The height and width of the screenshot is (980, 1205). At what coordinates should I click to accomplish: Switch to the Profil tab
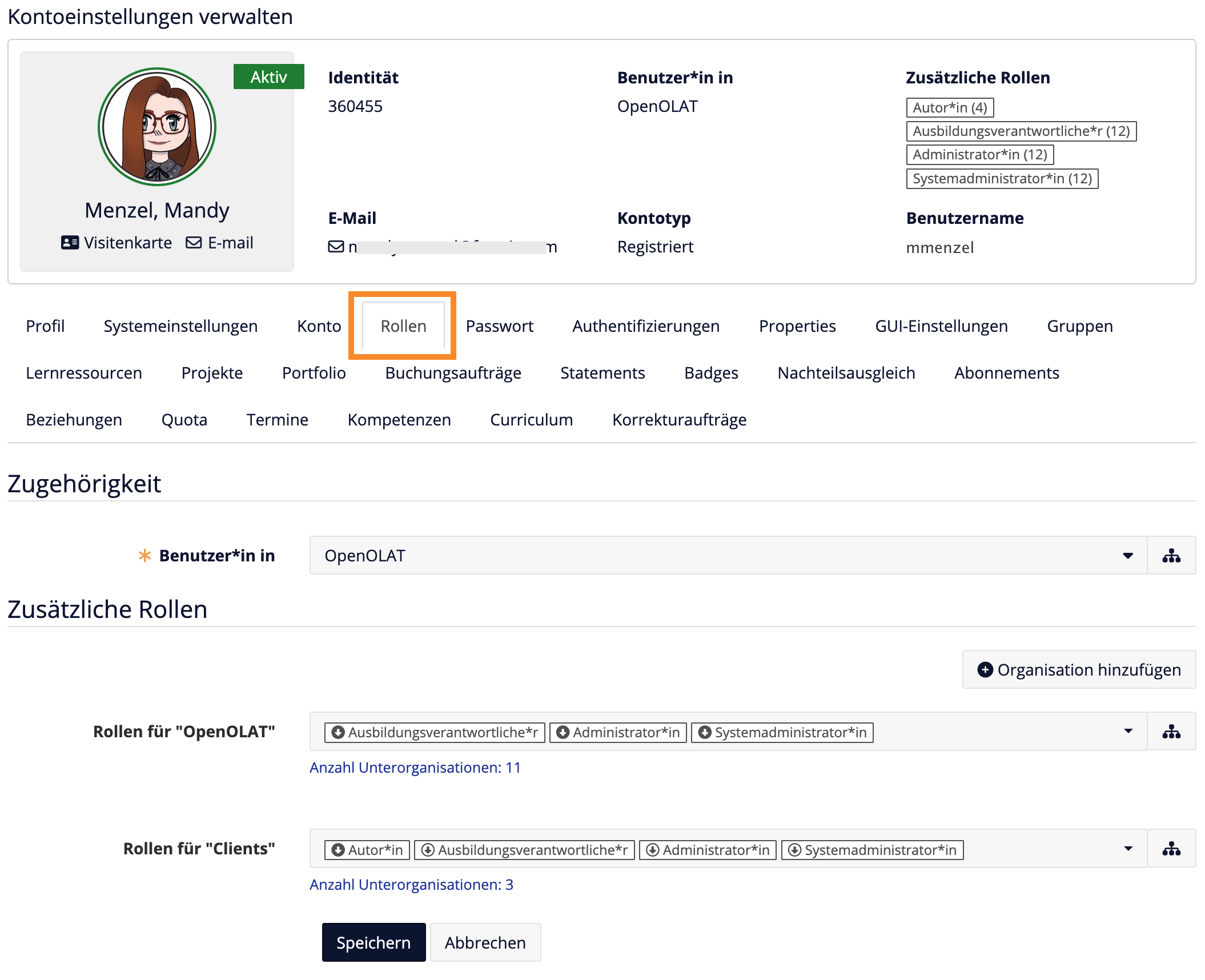click(x=45, y=326)
